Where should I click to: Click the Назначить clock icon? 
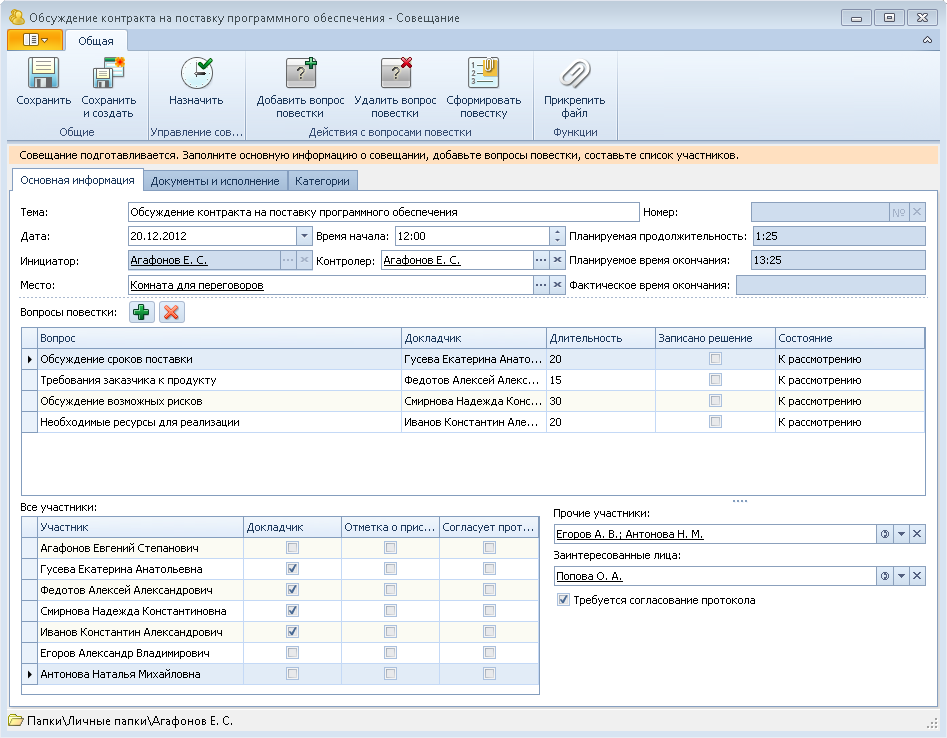point(196,74)
